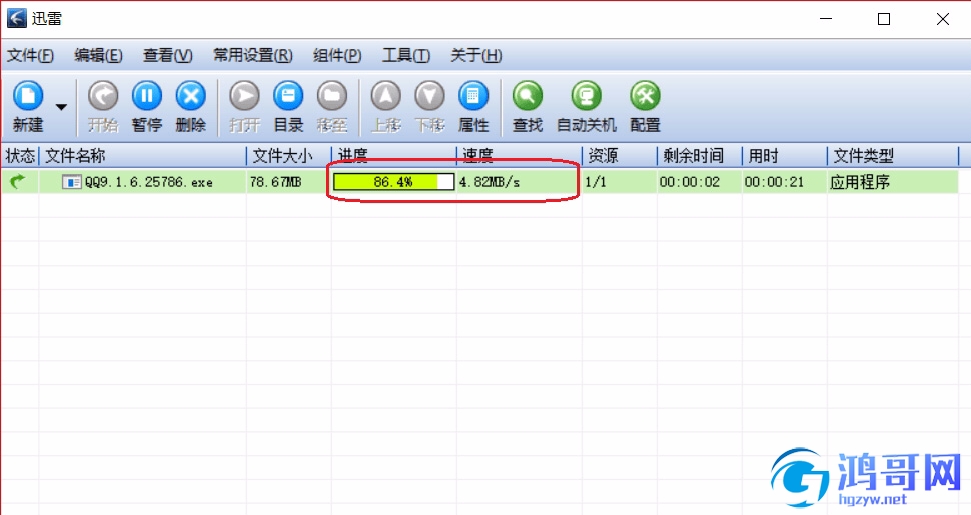Click the 86.4% download progress bar
This screenshot has height=515, width=971.
click(394, 181)
